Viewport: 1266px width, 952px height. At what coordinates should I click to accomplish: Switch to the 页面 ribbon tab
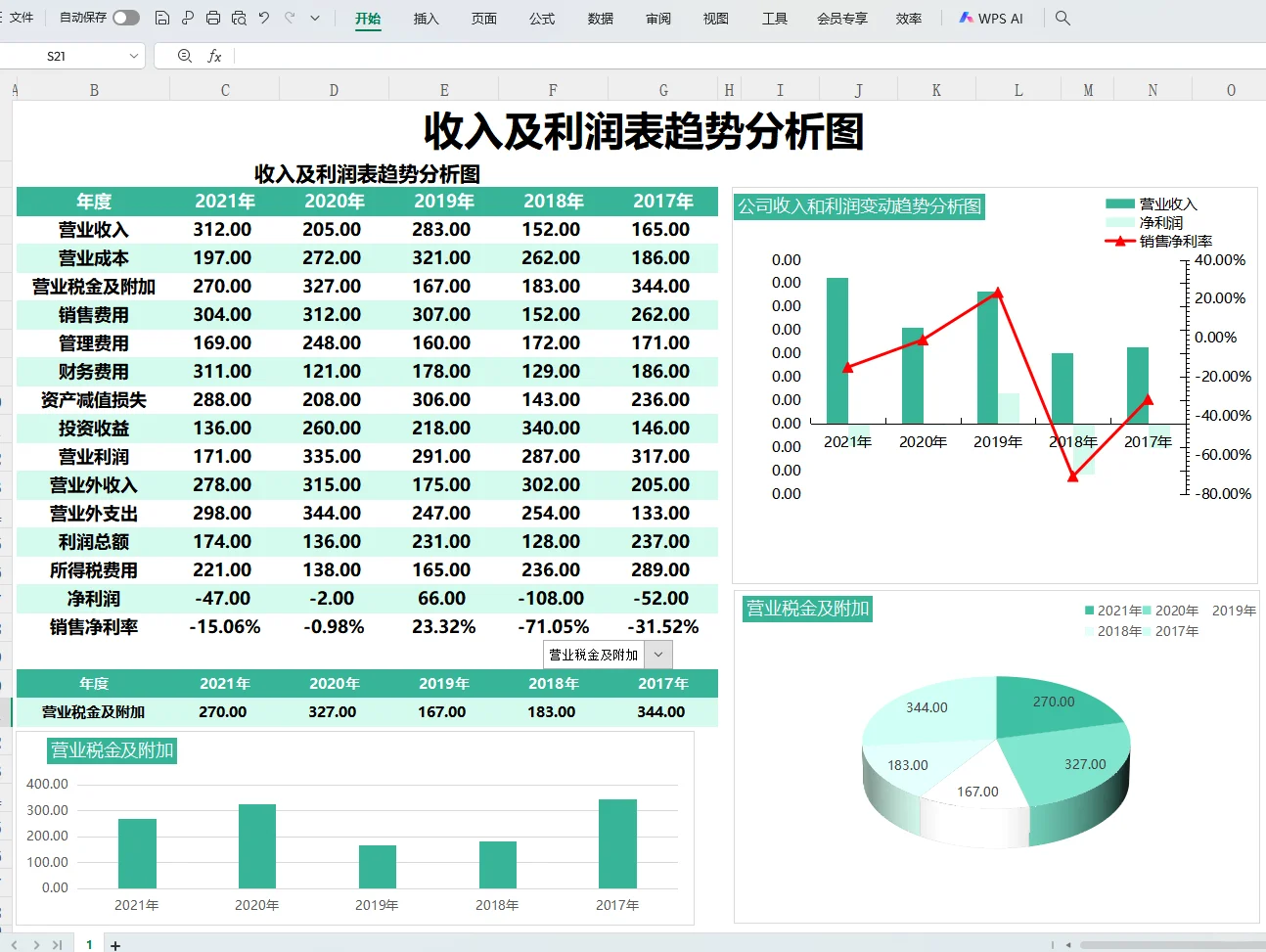coord(483,19)
